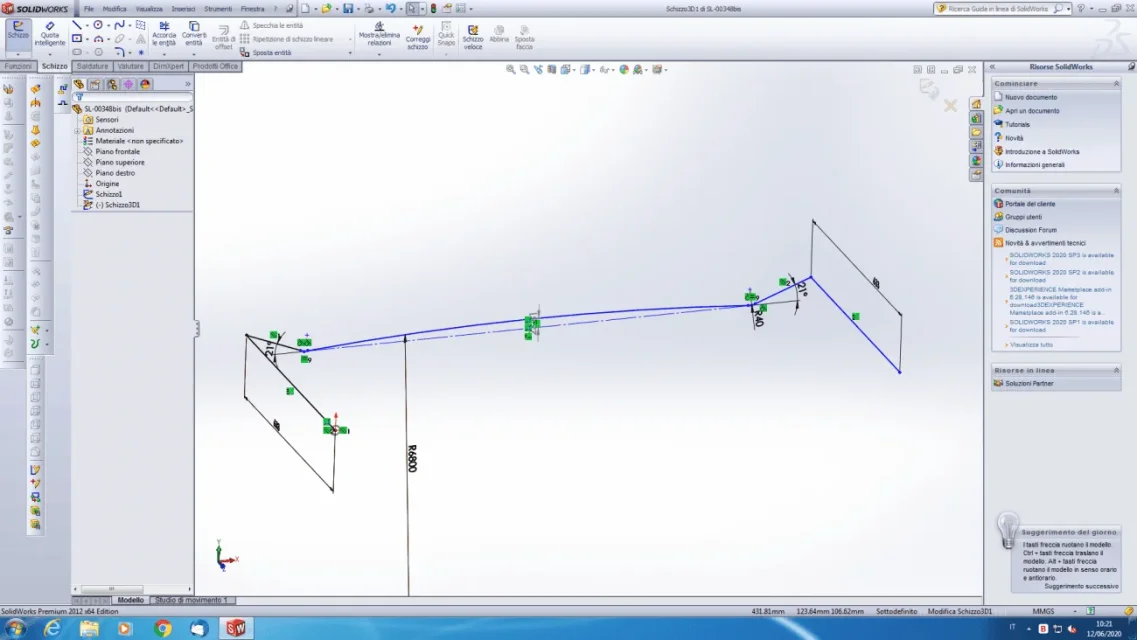This screenshot has height=640, width=1137.
Task: Open dropdown arrow beside Save icon
Action: (x=357, y=9)
